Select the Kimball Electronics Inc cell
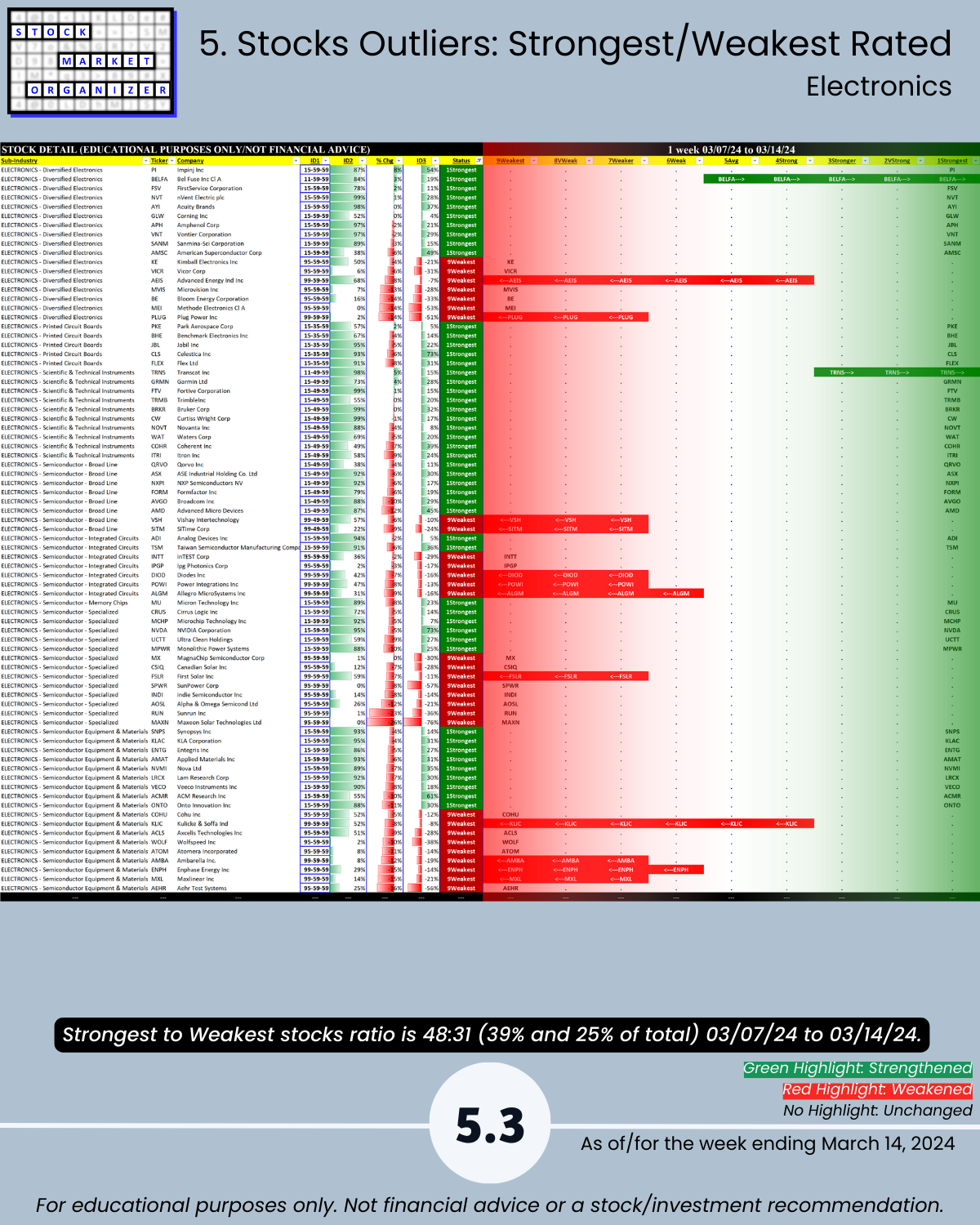980x1225 pixels. 237,262
